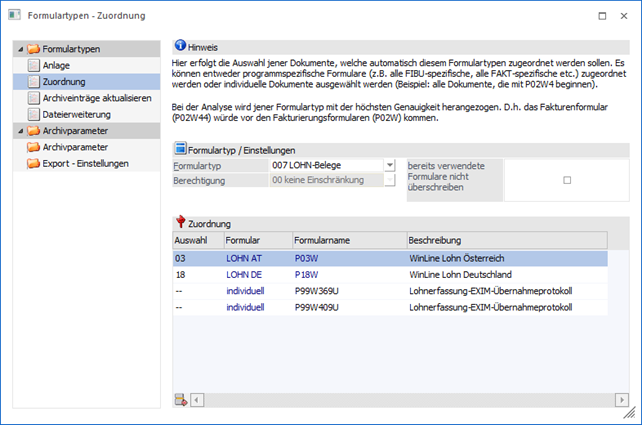Toggle 'bereits verwendete Formulare nicht überschreiben' checkbox
The width and height of the screenshot is (642, 425).
(x=567, y=180)
